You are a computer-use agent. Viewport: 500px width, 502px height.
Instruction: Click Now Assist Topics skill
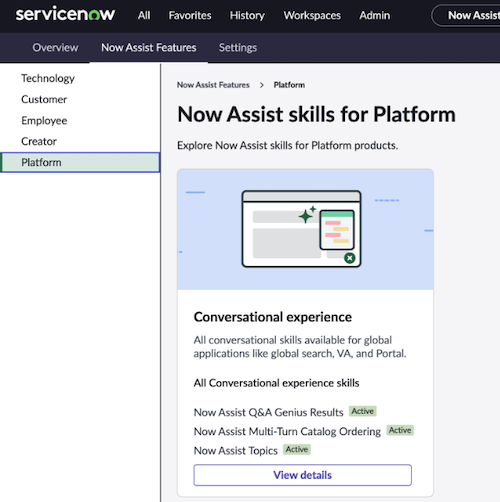pyautogui.click(x=236, y=451)
